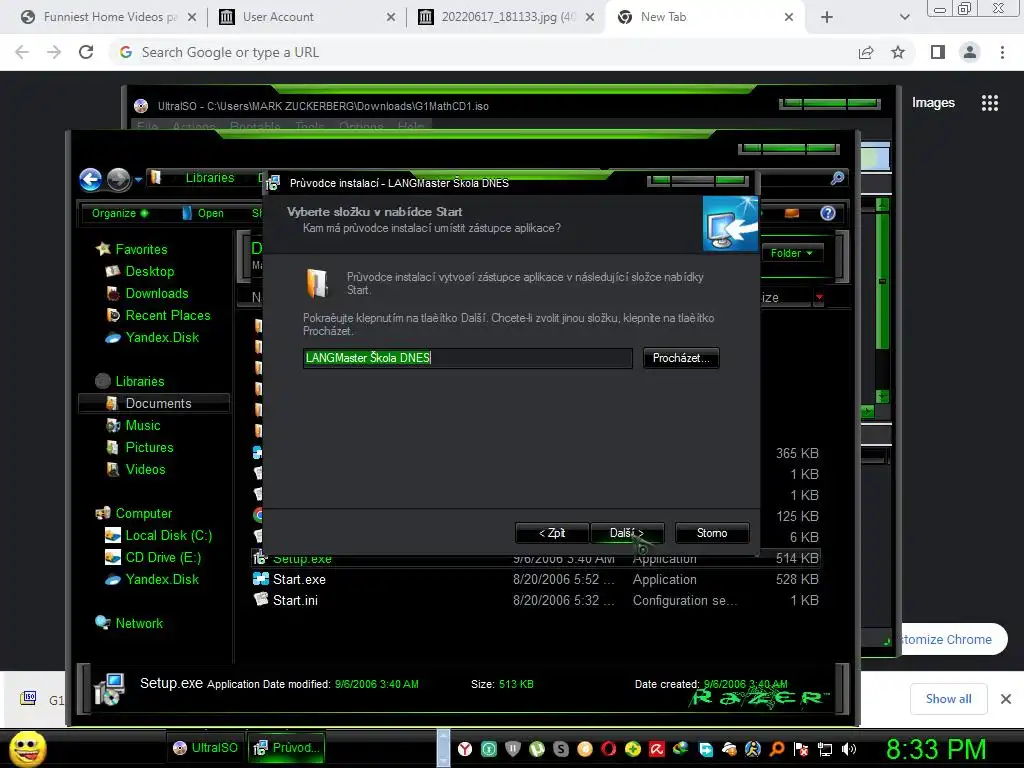Open the network tray icon
1024x768 pixels.
825,749
